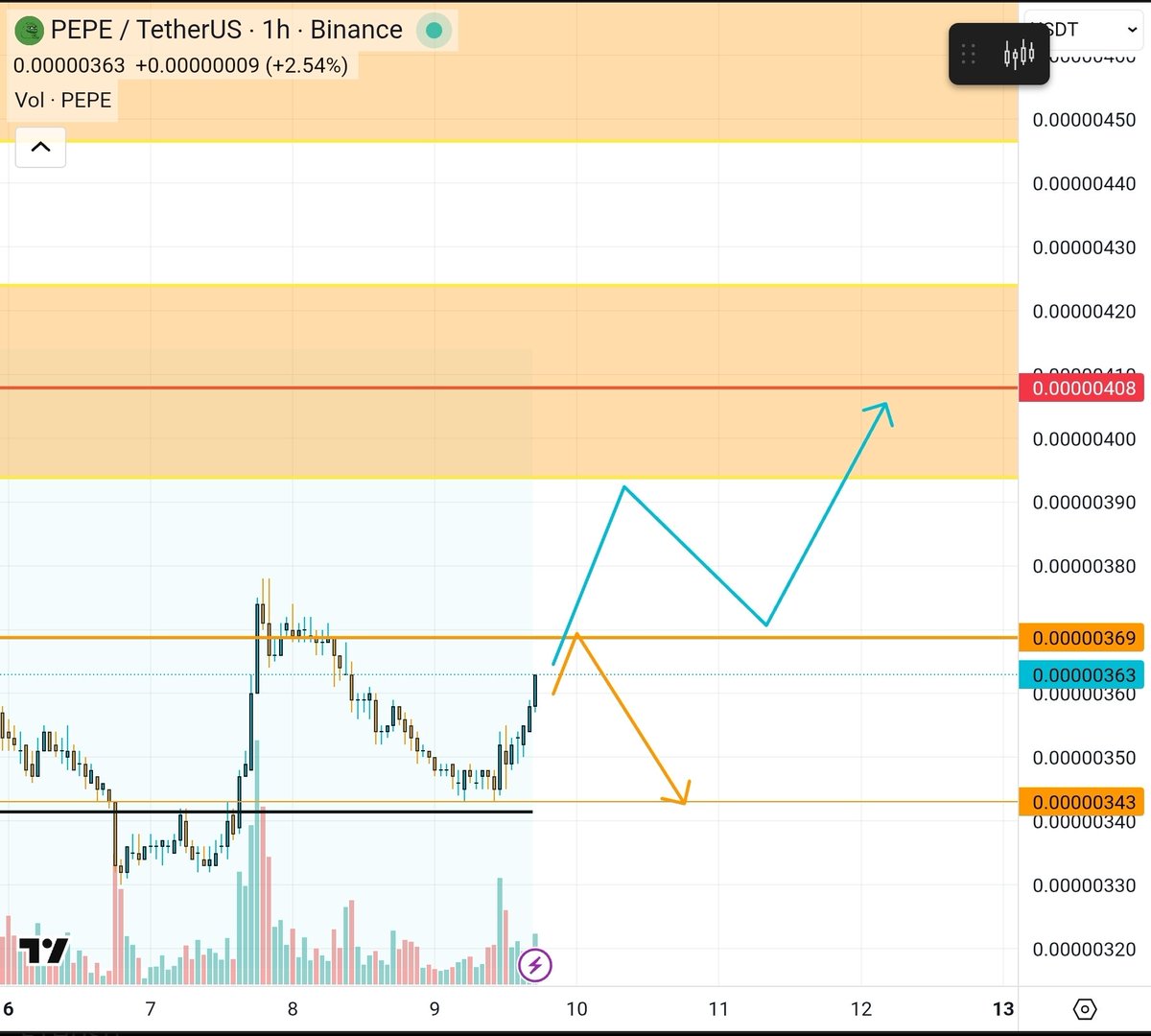Click the orange 0.00000343 price label
The image size is (1151, 1036).
tap(1082, 802)
